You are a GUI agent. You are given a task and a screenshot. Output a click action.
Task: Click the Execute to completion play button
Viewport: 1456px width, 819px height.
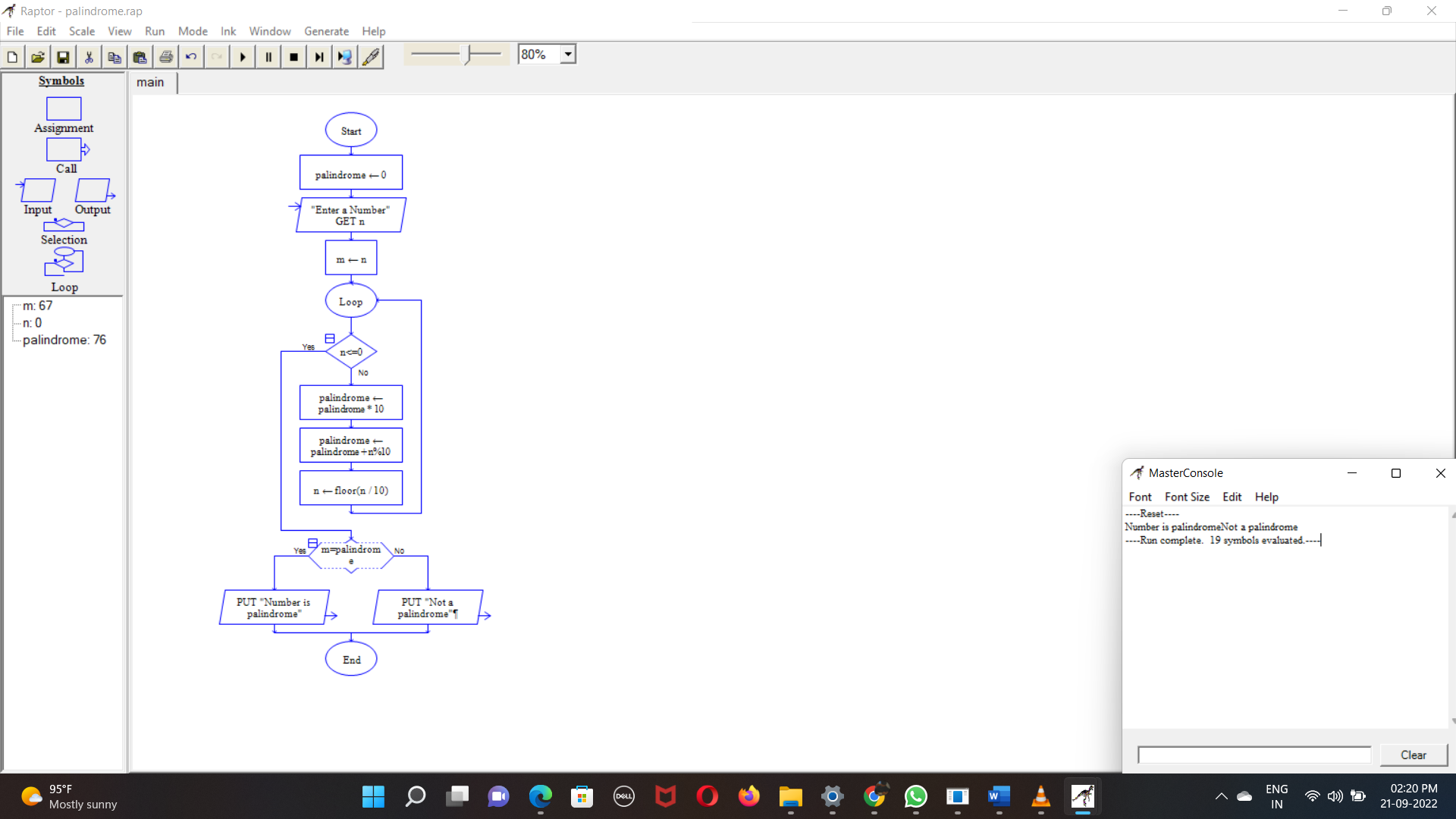243,57
